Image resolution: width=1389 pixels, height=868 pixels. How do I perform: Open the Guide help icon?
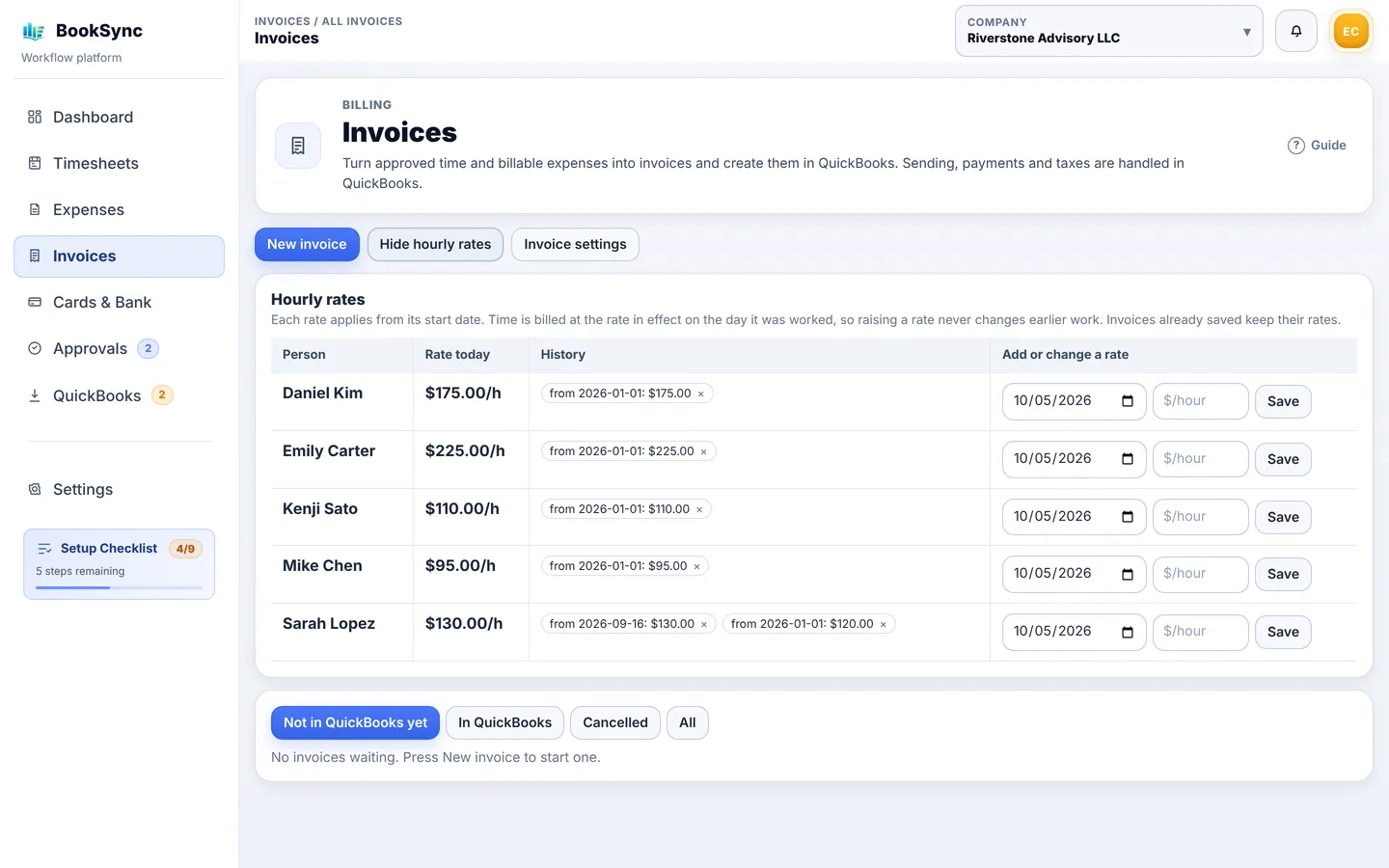coord(1295,146)
